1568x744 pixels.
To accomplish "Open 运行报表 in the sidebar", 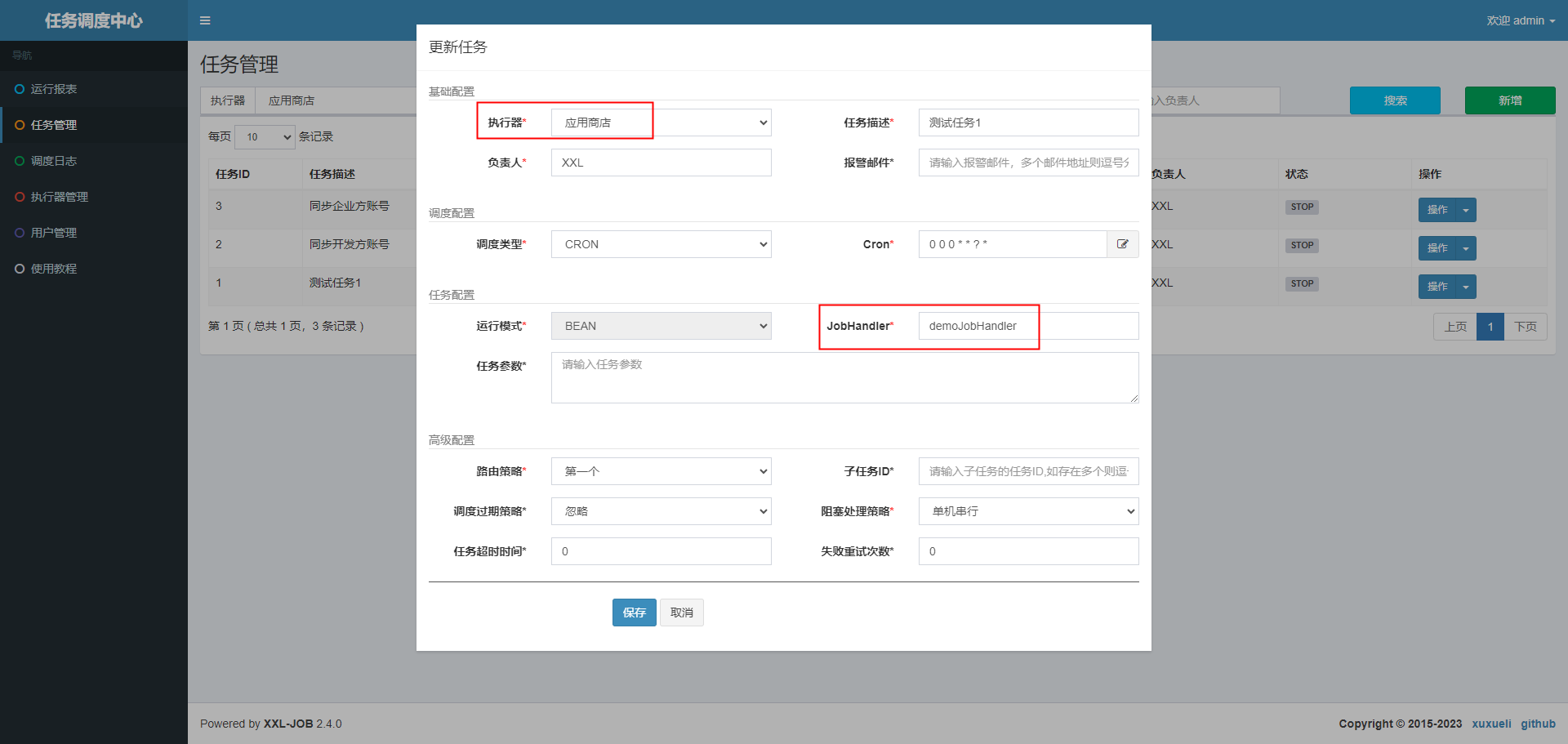I will (94, 89).
